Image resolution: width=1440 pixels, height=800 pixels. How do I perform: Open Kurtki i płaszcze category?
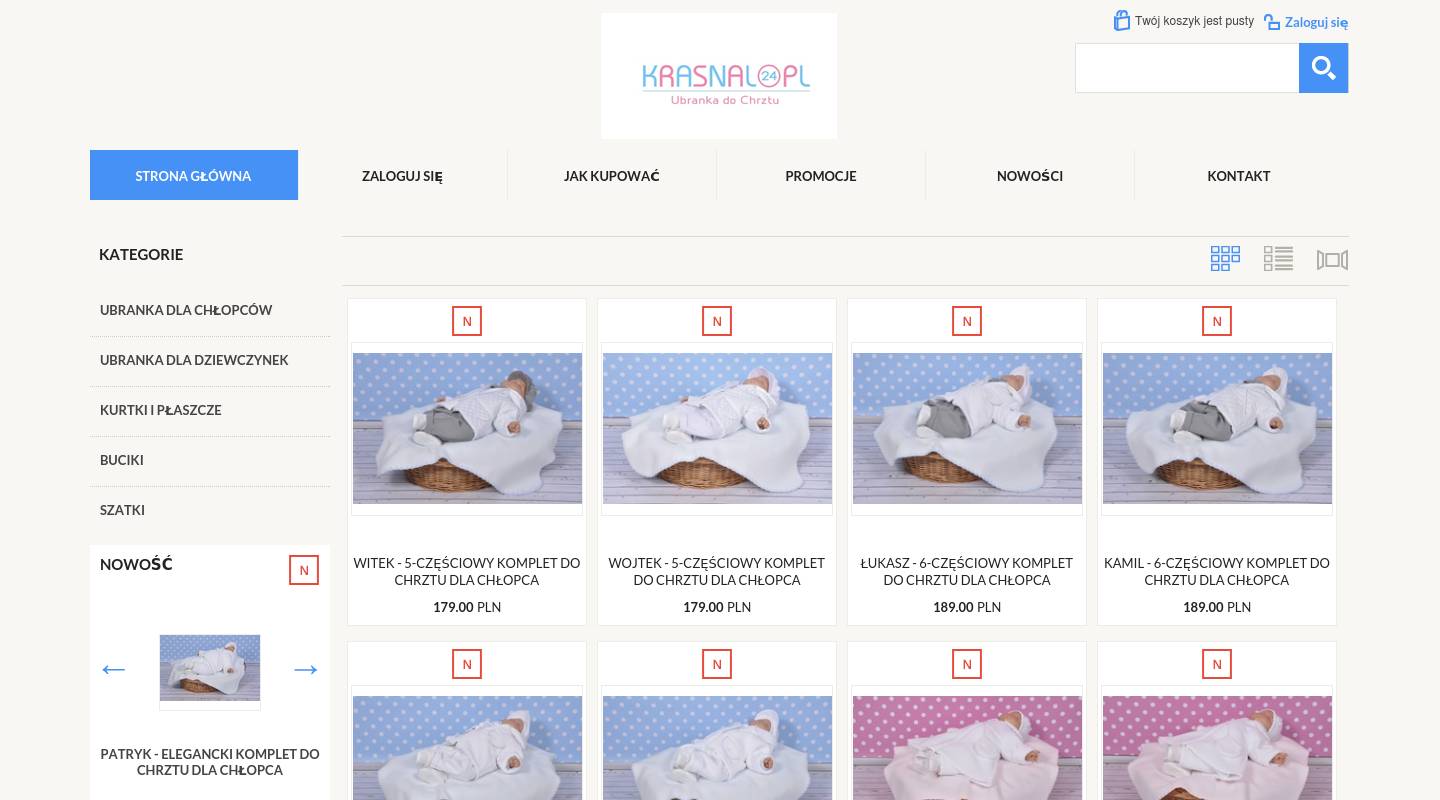(161, 410)
